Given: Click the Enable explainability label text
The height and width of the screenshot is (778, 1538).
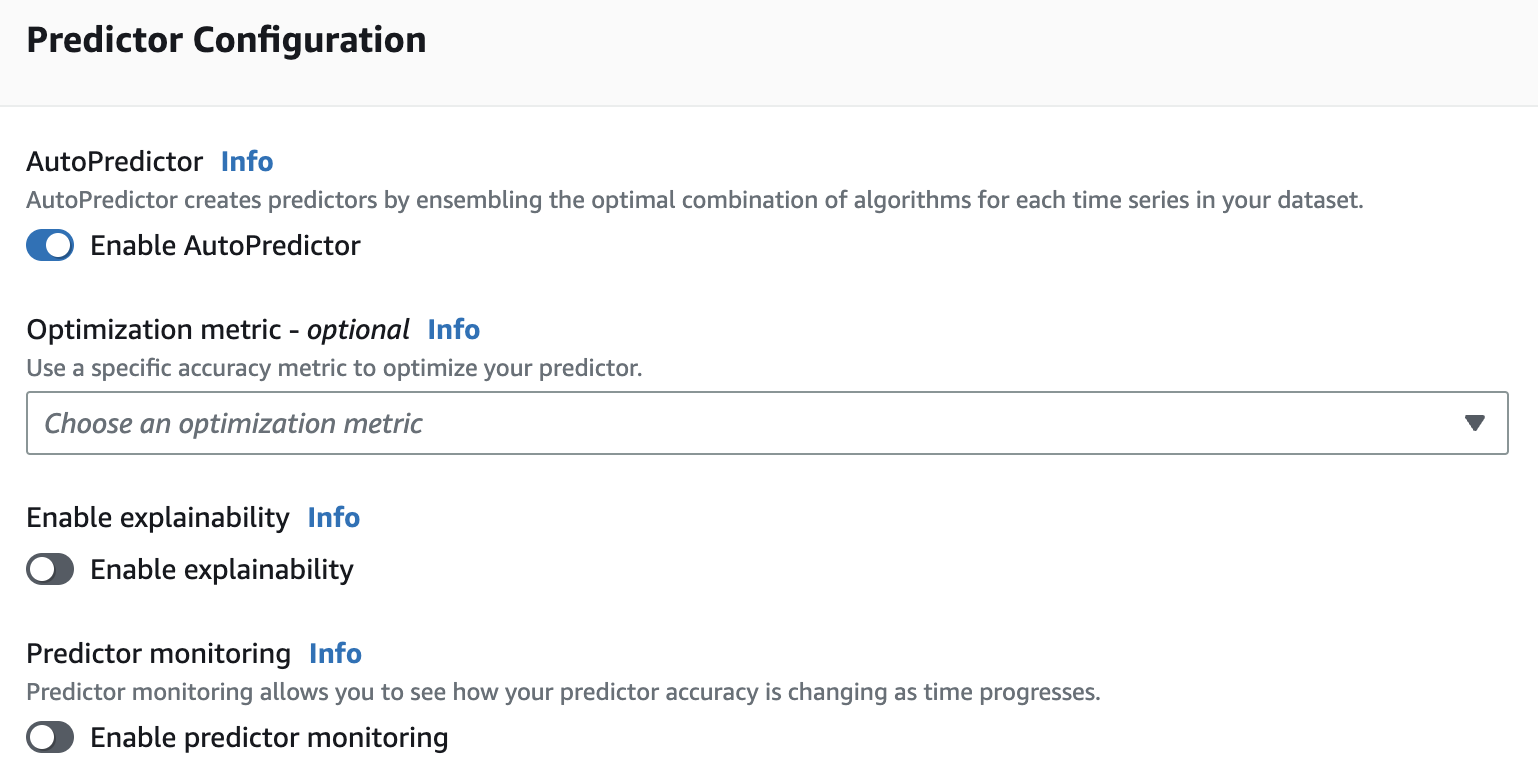Looking at the screenshot, I should coord(222,569).
